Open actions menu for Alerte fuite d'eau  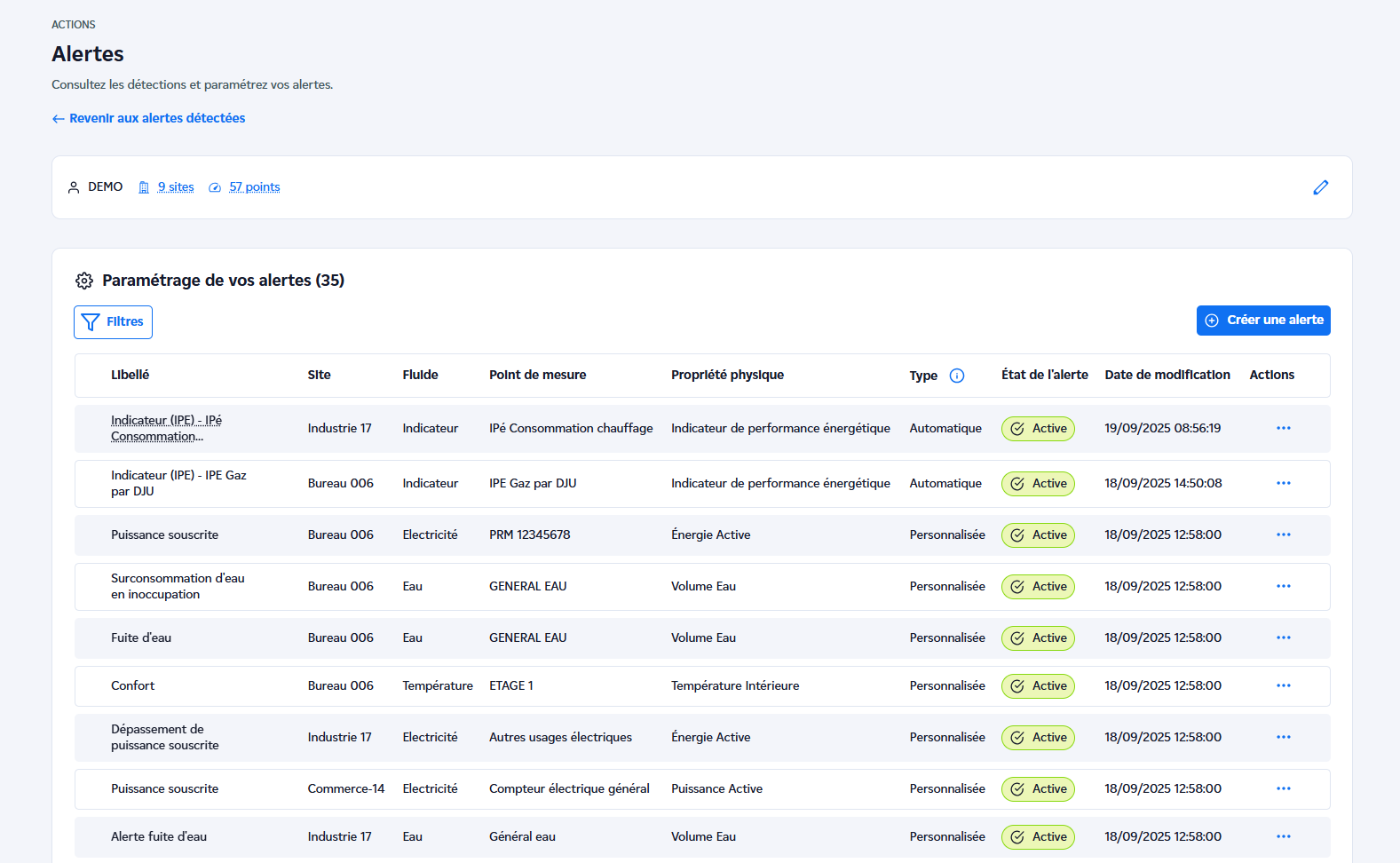(1283, 836)
